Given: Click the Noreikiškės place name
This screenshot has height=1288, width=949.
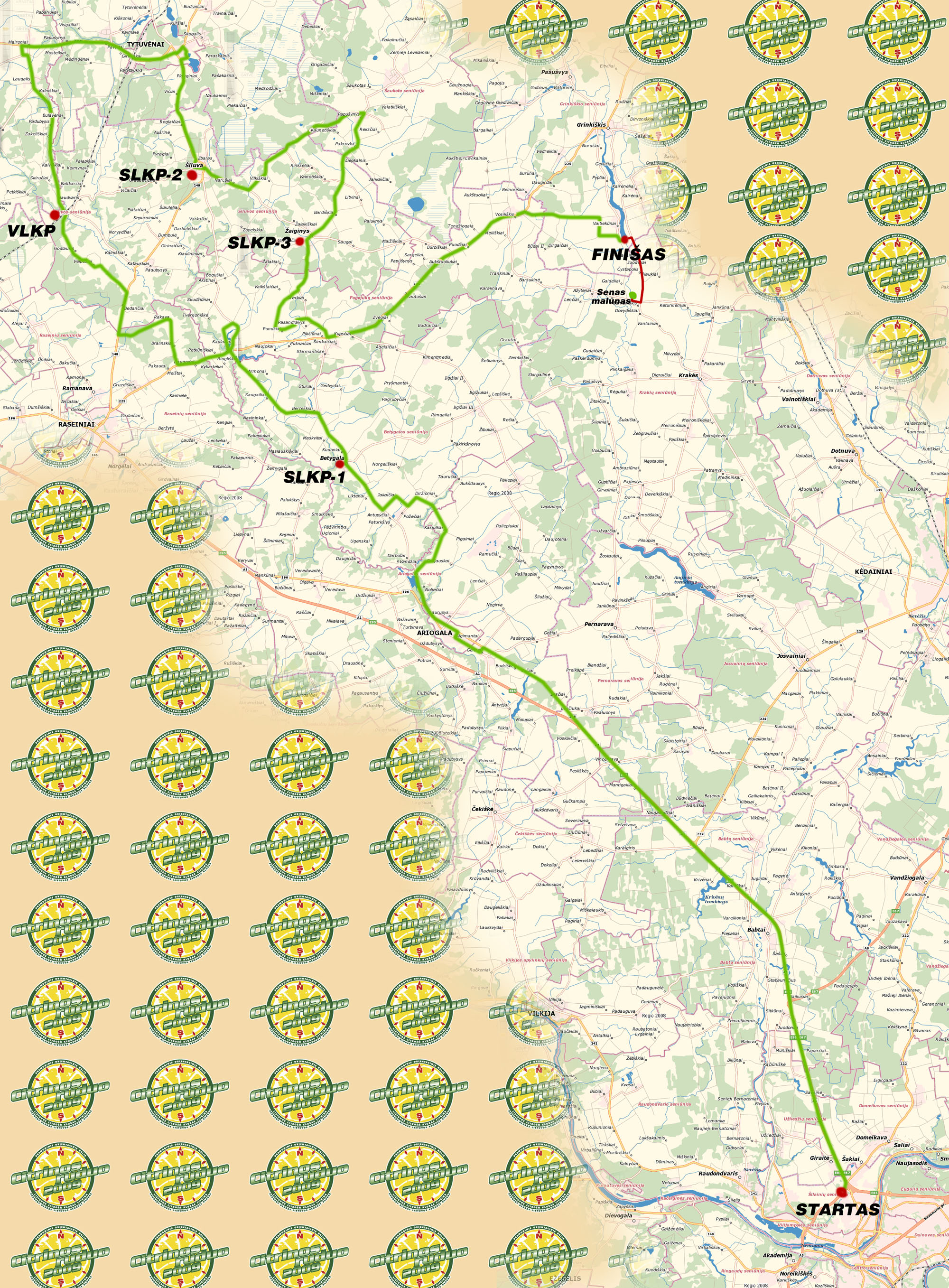Looking at the screenshot, I should (796, 1273).
